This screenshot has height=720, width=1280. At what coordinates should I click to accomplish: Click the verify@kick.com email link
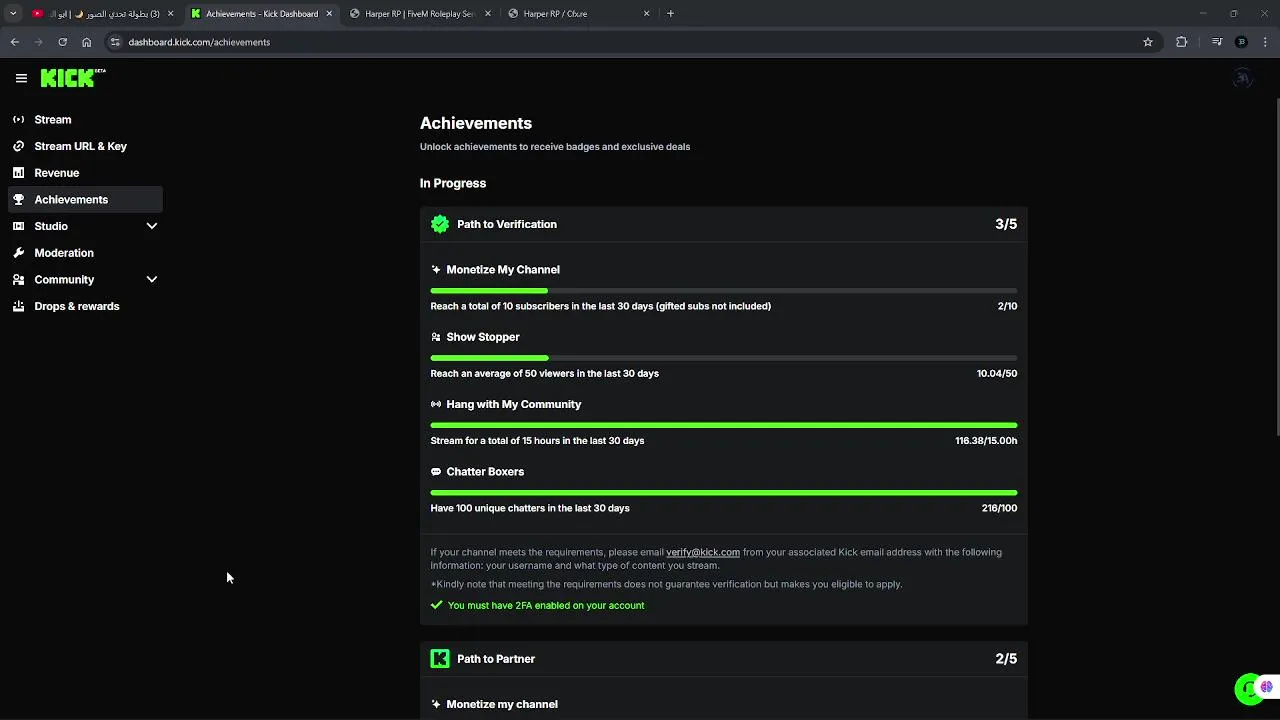[702, 552]
